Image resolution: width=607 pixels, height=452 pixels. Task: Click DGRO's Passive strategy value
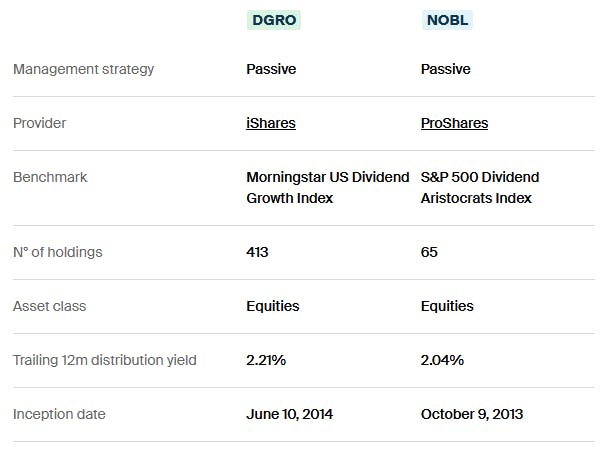[271, 69]
